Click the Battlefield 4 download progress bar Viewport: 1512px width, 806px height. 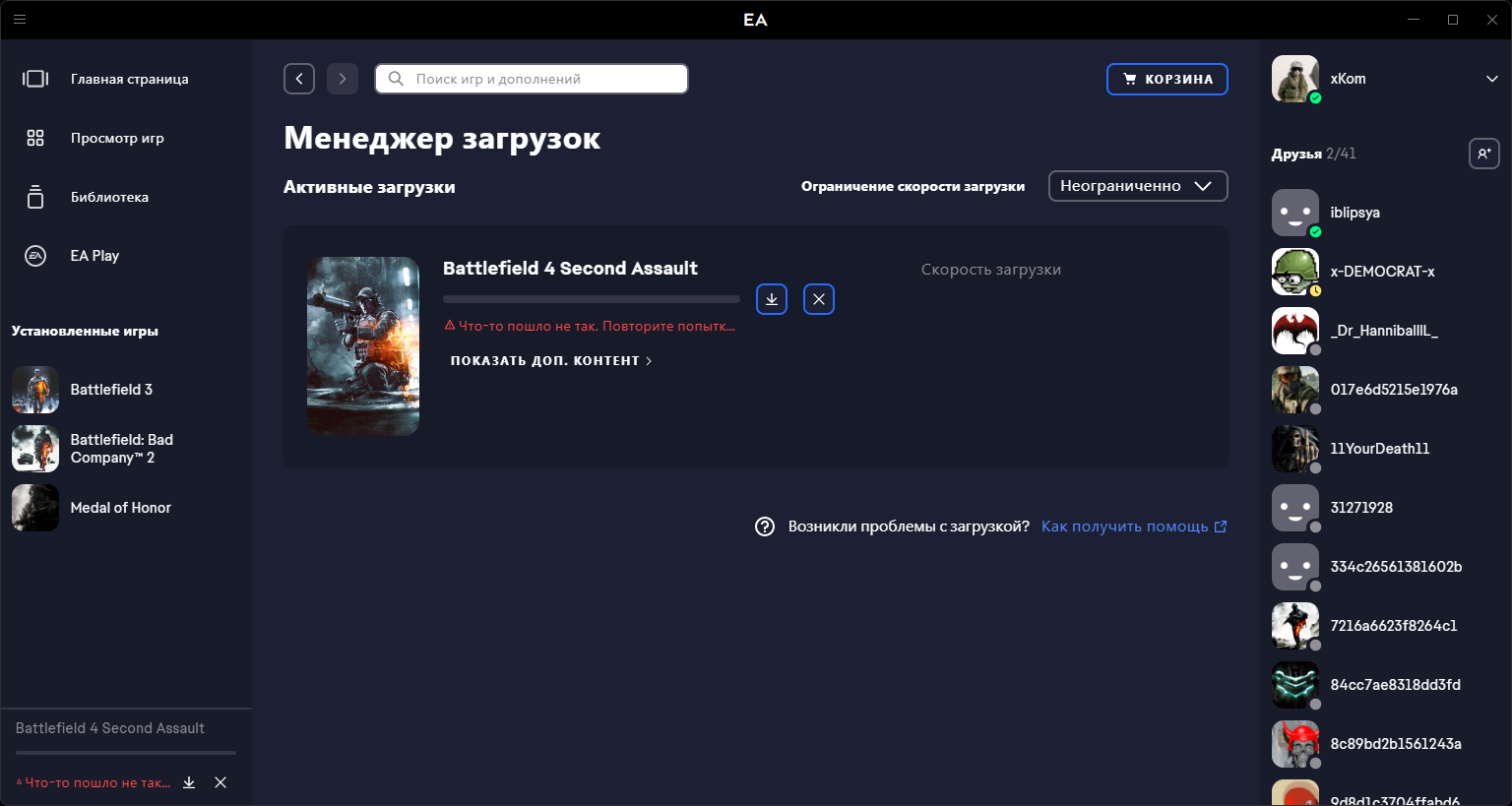(591, 299)
